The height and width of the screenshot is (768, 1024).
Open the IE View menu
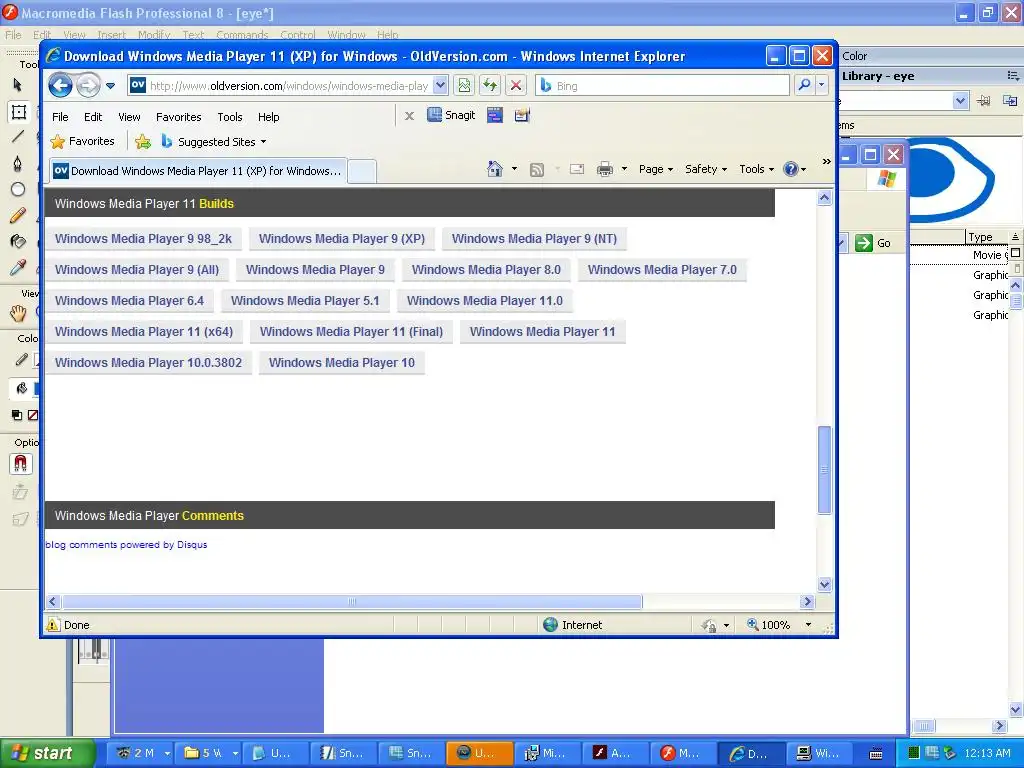click(129, 117)
